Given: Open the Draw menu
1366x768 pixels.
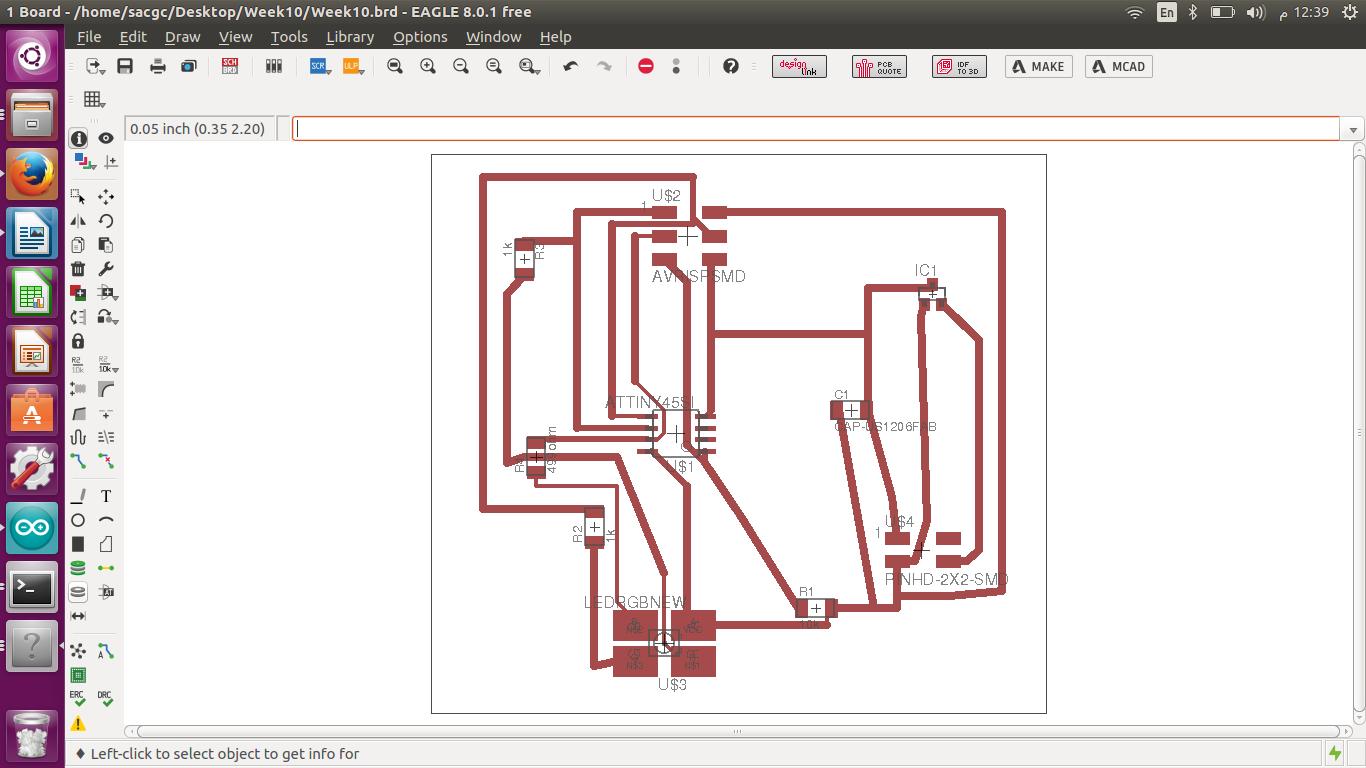Looking at the screenshot, I should click(x=183, y=37).
